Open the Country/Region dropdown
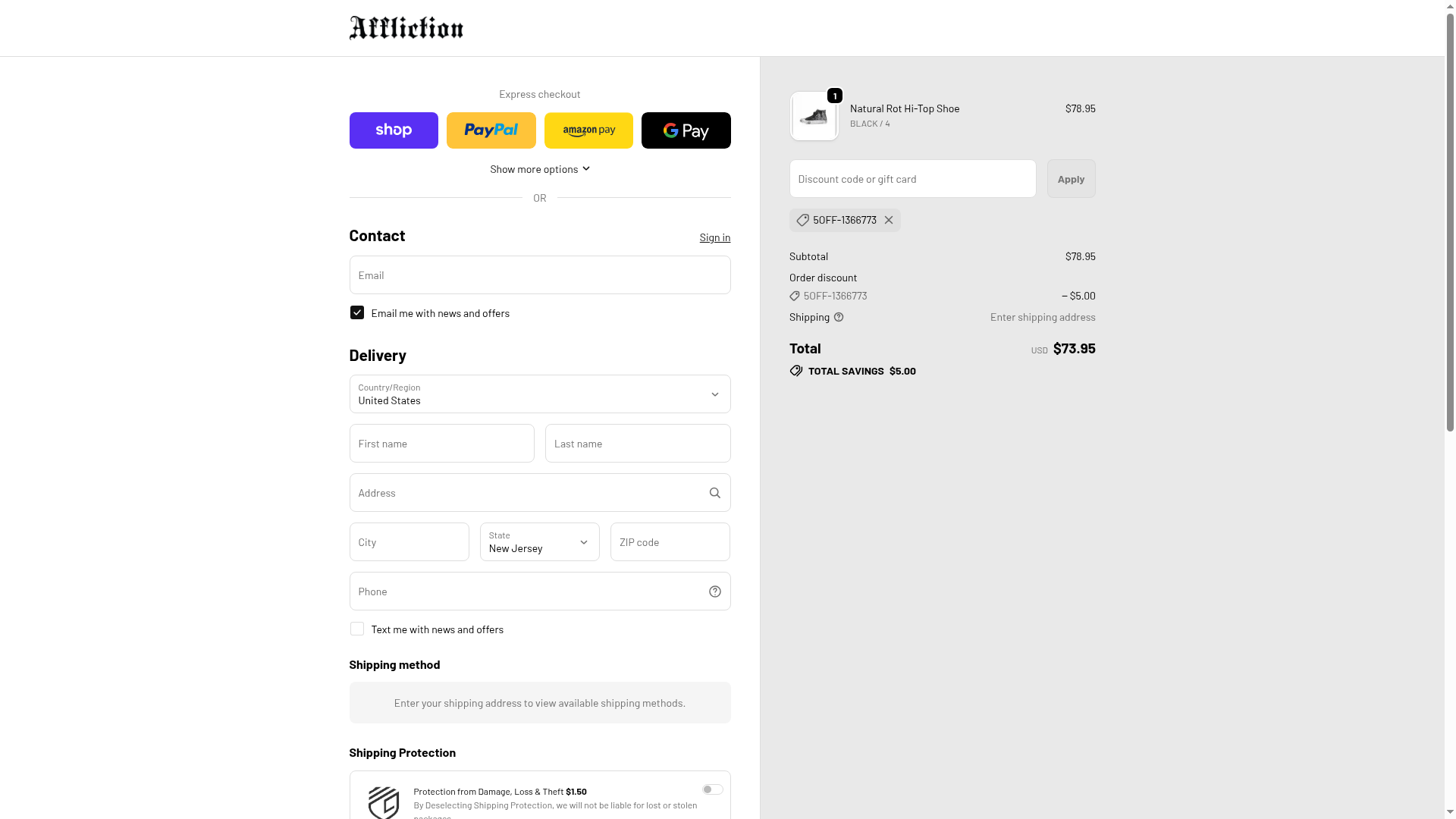The width and height of the screenshot is (1456, 819). coord(540,394)
